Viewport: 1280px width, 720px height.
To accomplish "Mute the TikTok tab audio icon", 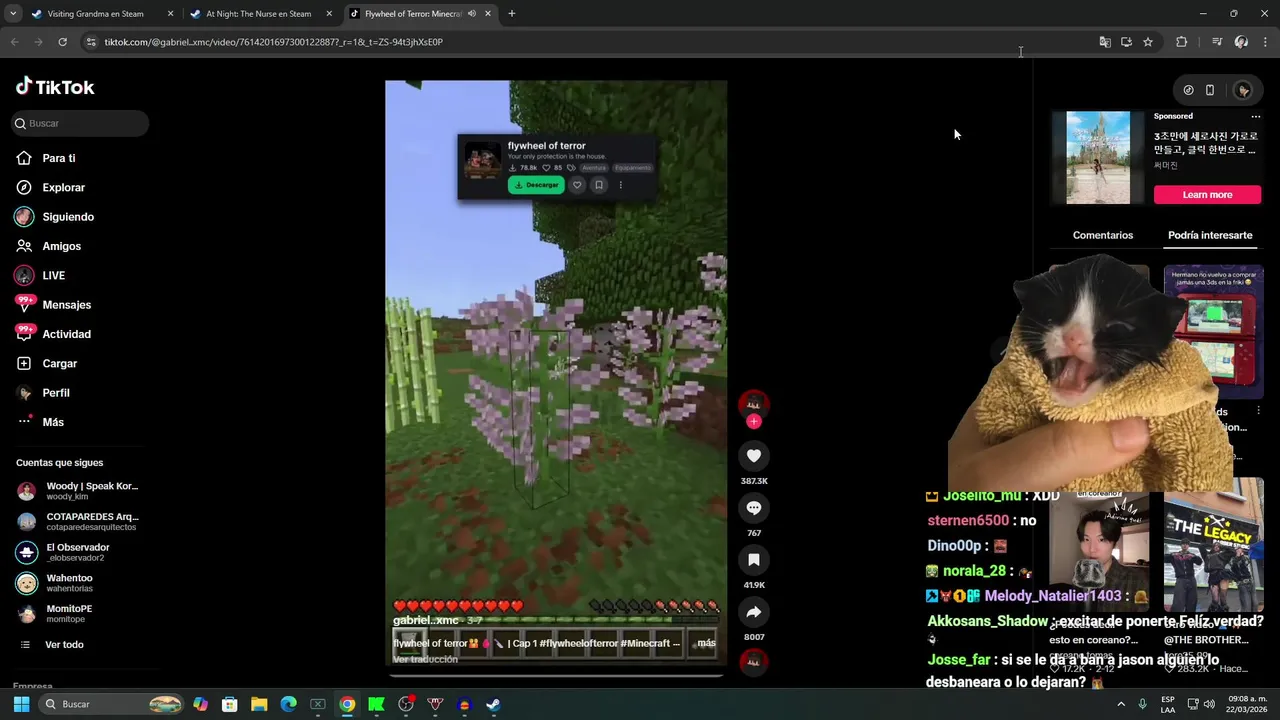I will click(471, 14).
